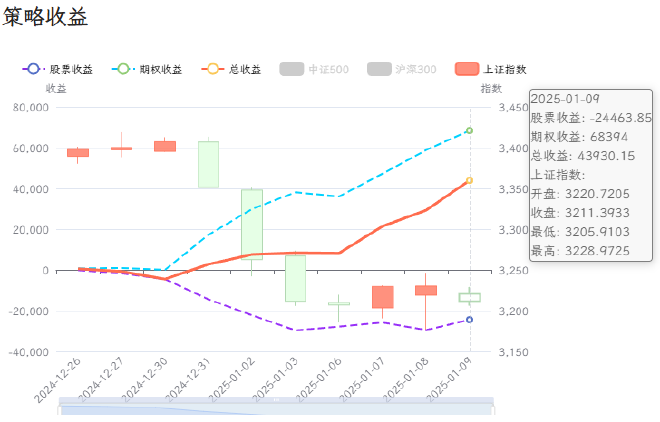
Task: Select the tall green candlestick for 2025-01-02
Action: tap(252, 224)
